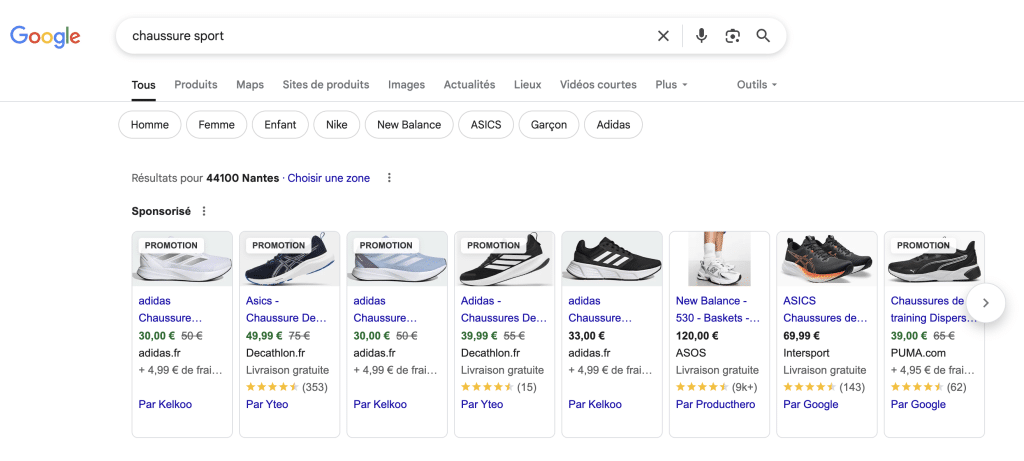Open ASICS Intersport shoe image
1024x461 pixels.
pyautogui.click(x=827, y=259)
